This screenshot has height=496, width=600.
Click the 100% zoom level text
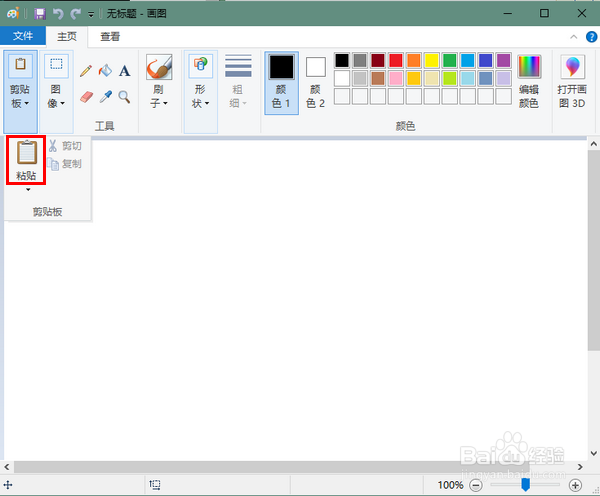click(x=450, y=485)
